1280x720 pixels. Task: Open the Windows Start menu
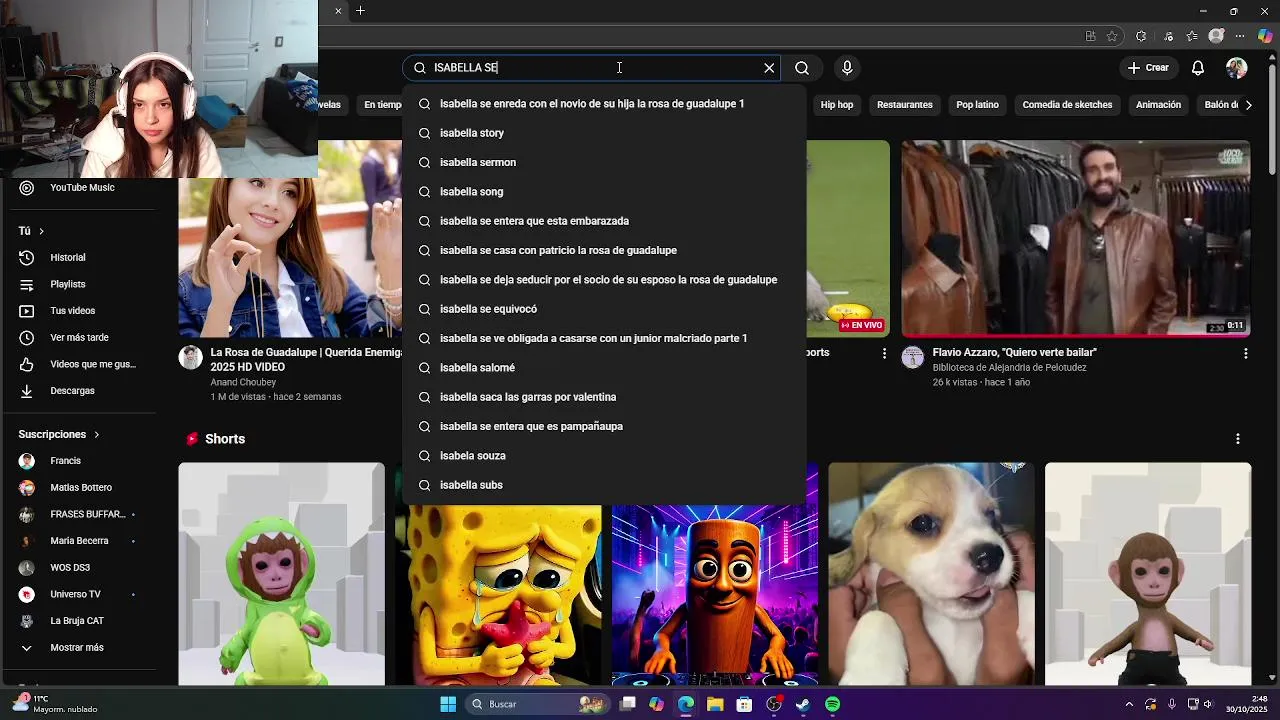(448, 704)
